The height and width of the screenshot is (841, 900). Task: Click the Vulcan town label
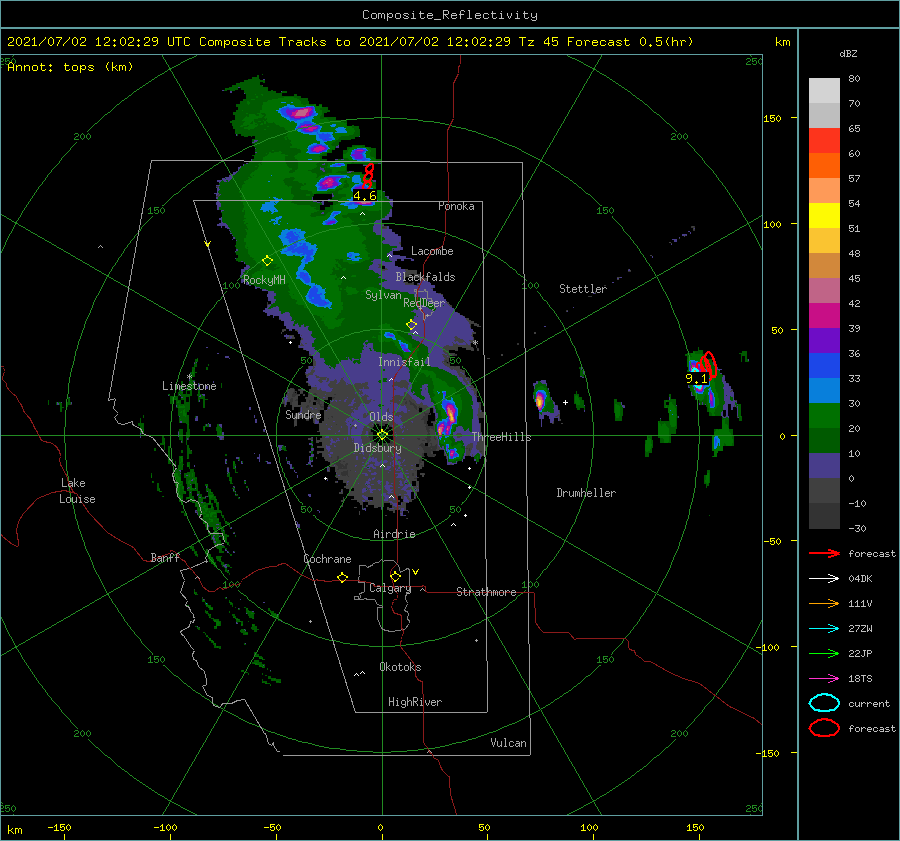point(509,743)
